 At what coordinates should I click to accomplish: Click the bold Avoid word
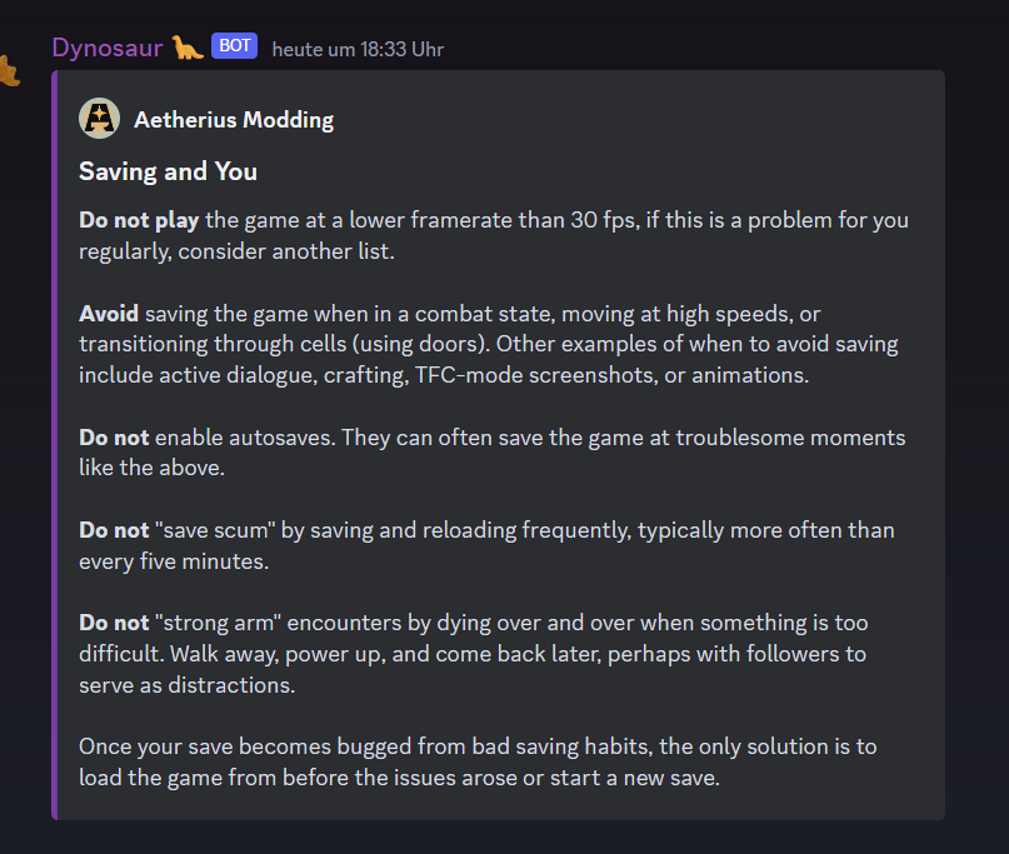tap(109, 313)
